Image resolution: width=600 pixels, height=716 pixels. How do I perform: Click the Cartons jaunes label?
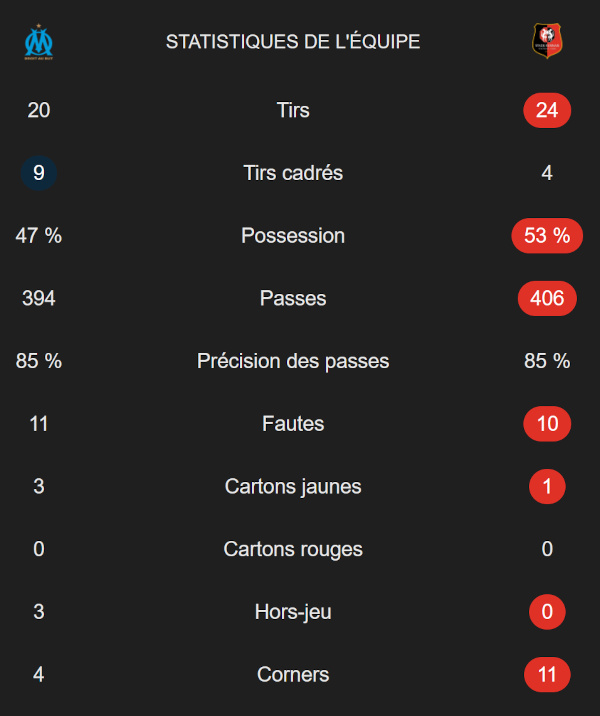pos(293,487)
